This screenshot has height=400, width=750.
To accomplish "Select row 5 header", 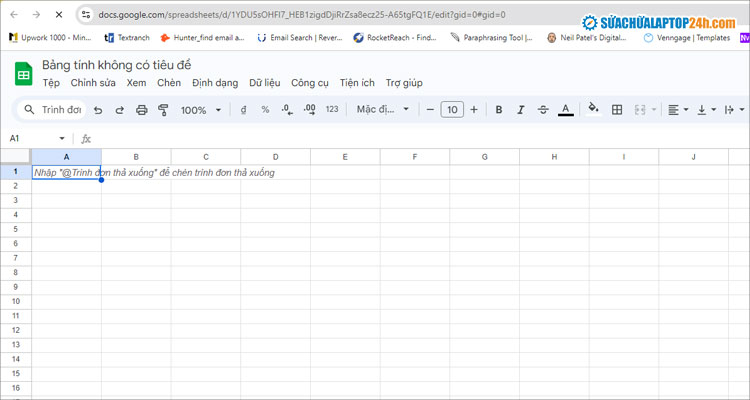I will coord(16,229).
